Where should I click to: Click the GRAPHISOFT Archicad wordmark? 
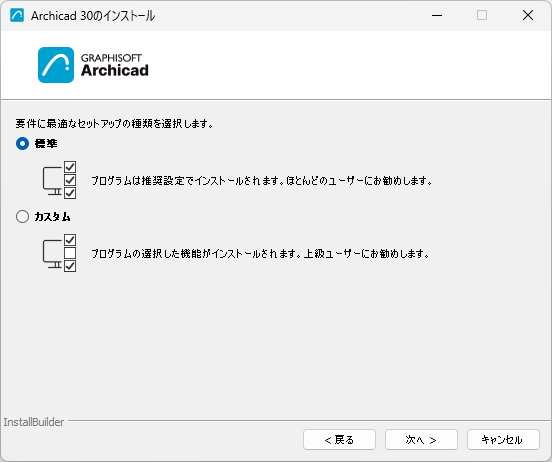pyautogui.click(x=115, y=65)
